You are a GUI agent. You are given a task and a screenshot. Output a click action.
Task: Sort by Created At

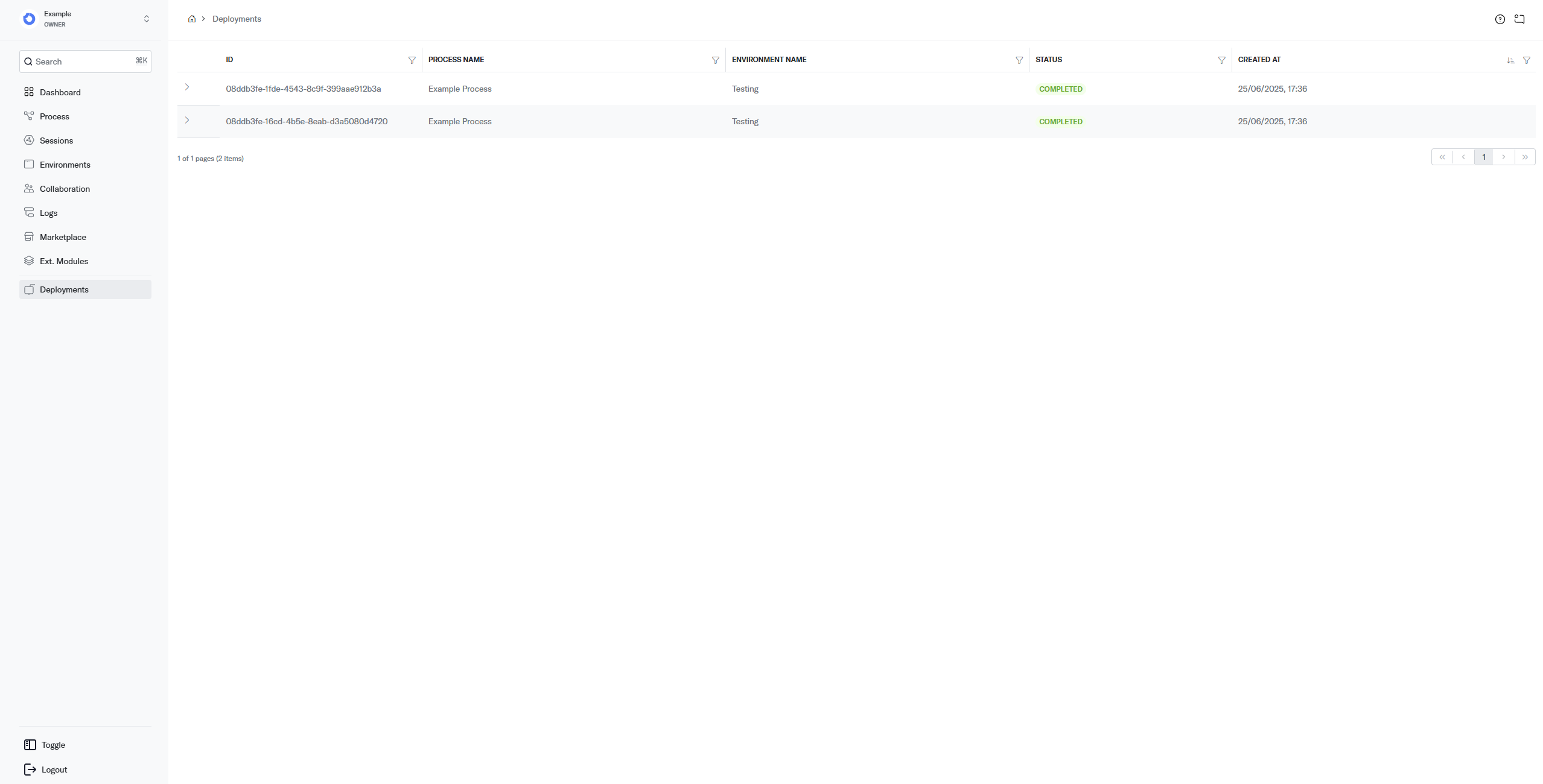coord(1510,60)
